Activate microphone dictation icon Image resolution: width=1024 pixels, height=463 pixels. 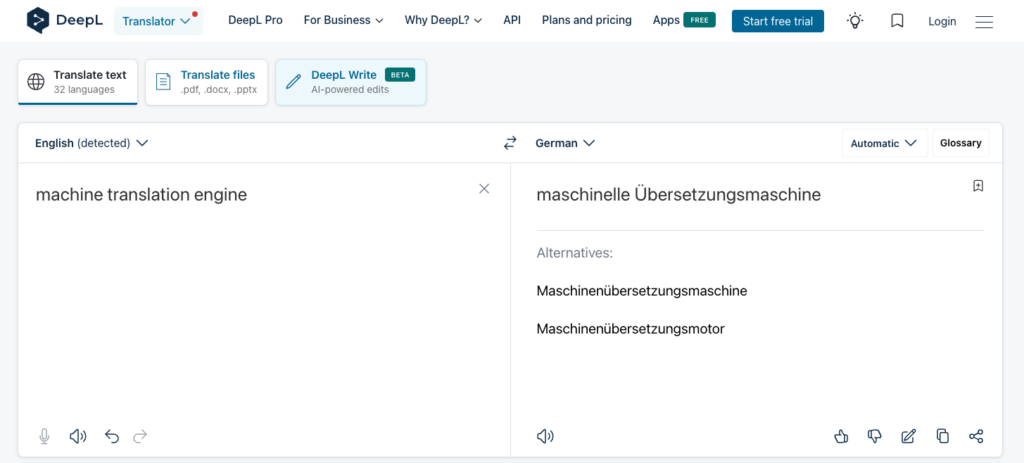(44, 436)
